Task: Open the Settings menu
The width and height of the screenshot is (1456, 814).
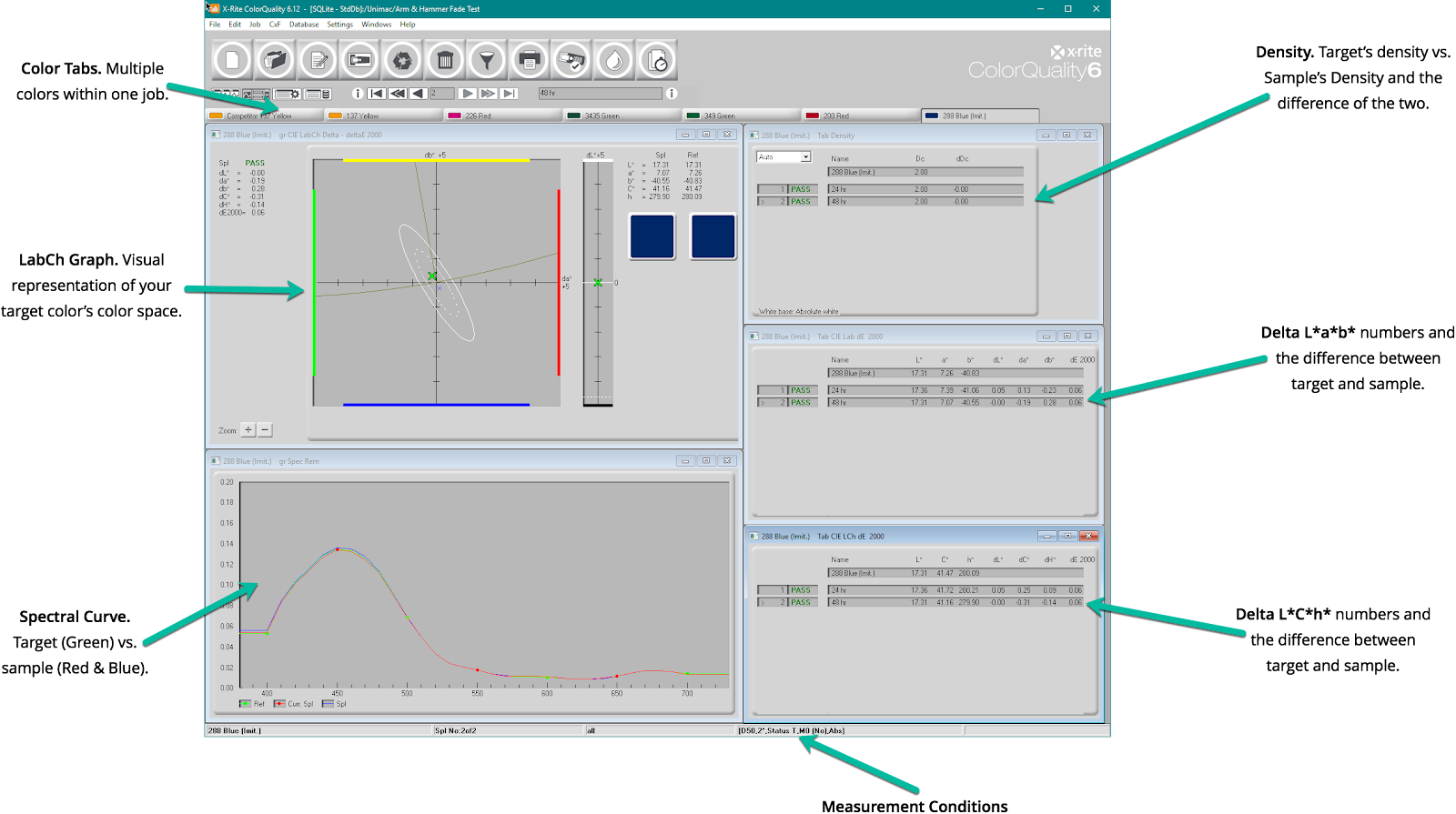Action: (x=339, y=25)
